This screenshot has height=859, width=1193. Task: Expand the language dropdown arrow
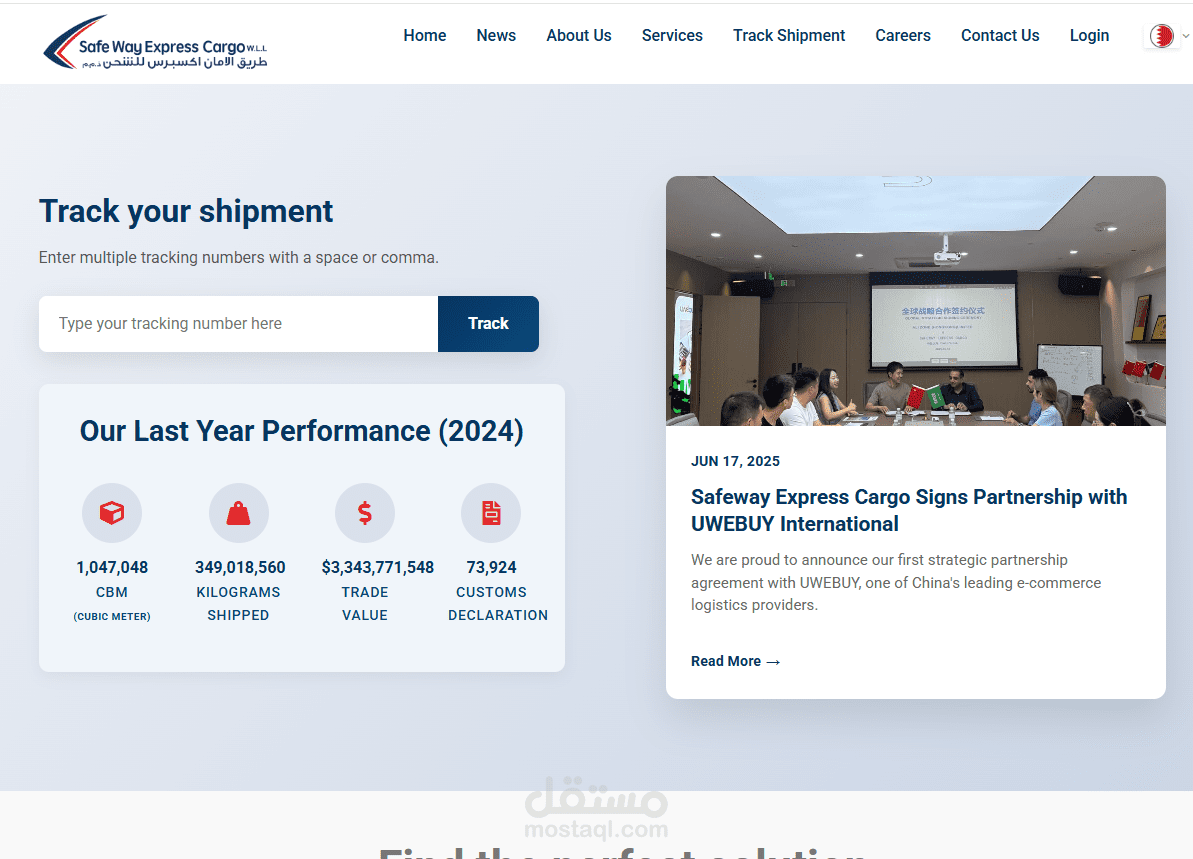click(x=1185, y=36)
